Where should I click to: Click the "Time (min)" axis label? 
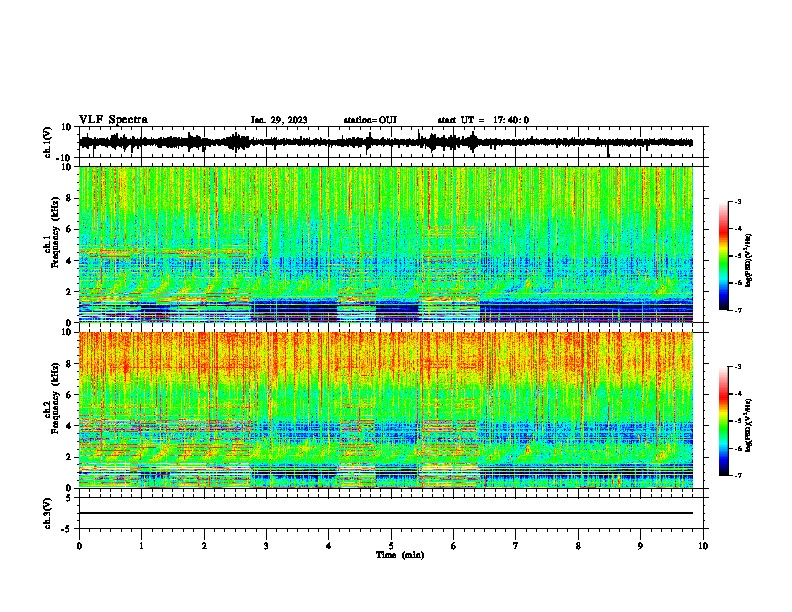[400, 555]
